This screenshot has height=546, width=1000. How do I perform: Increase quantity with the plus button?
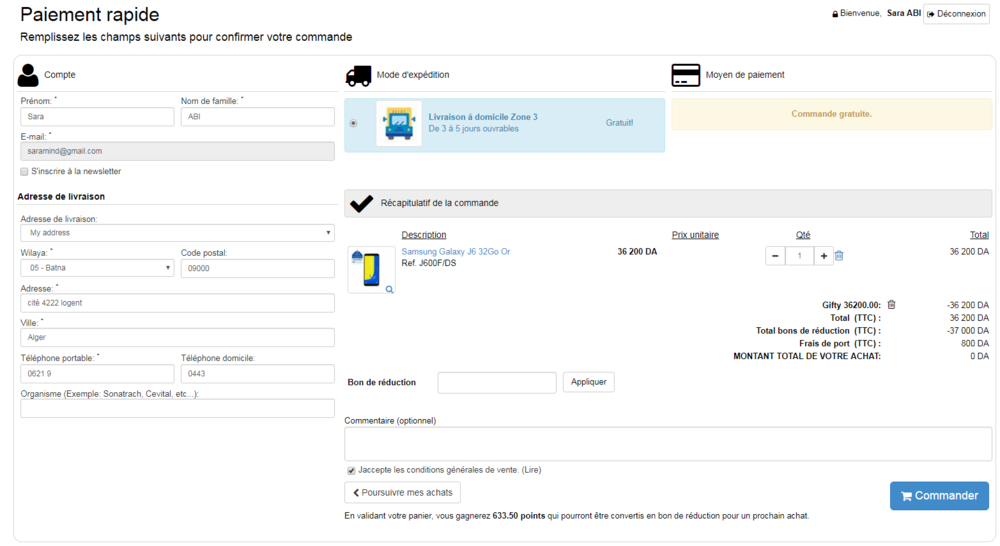click(x=823, y=256)
